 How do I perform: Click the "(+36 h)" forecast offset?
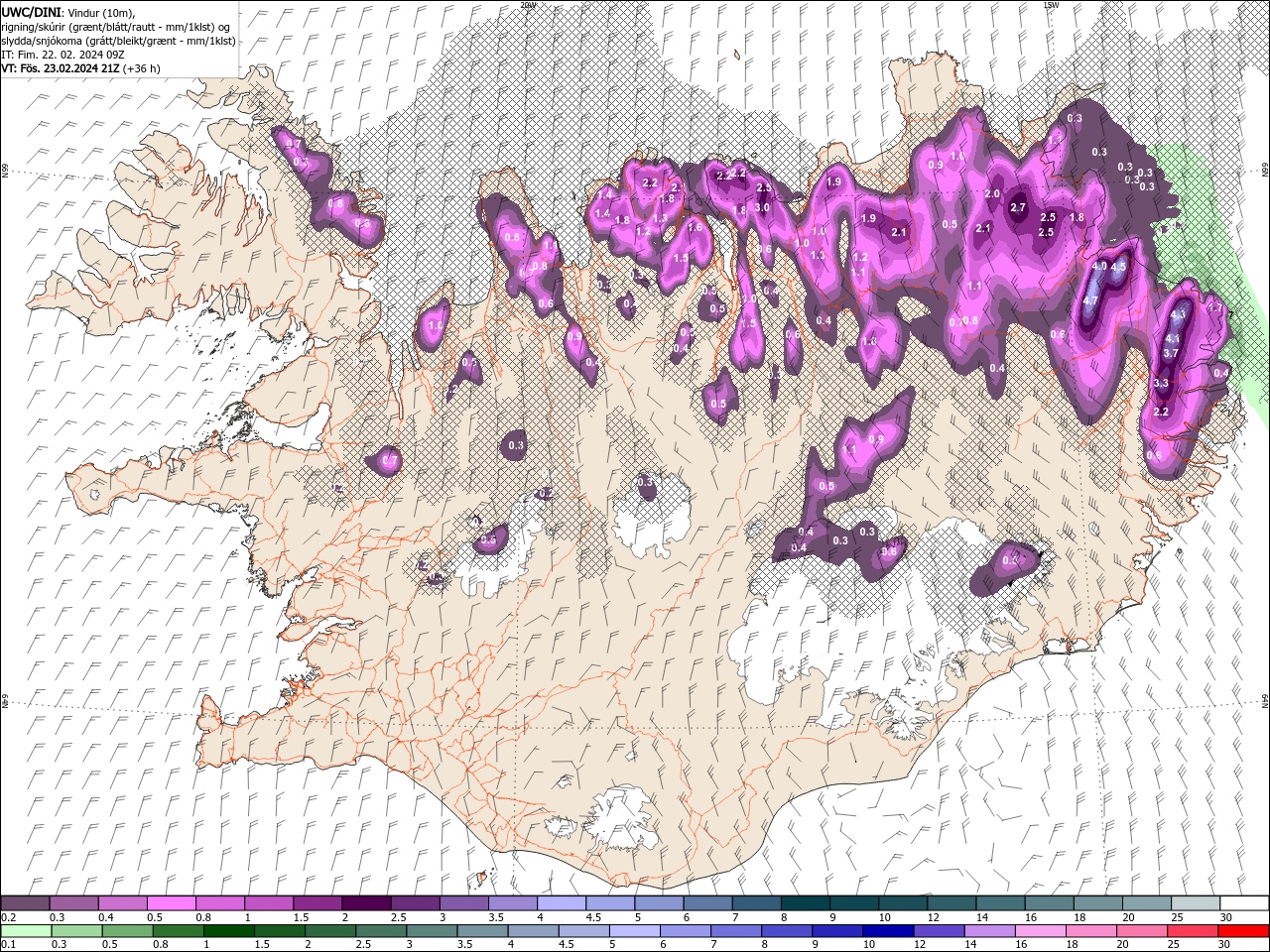(x=142, y=68)
